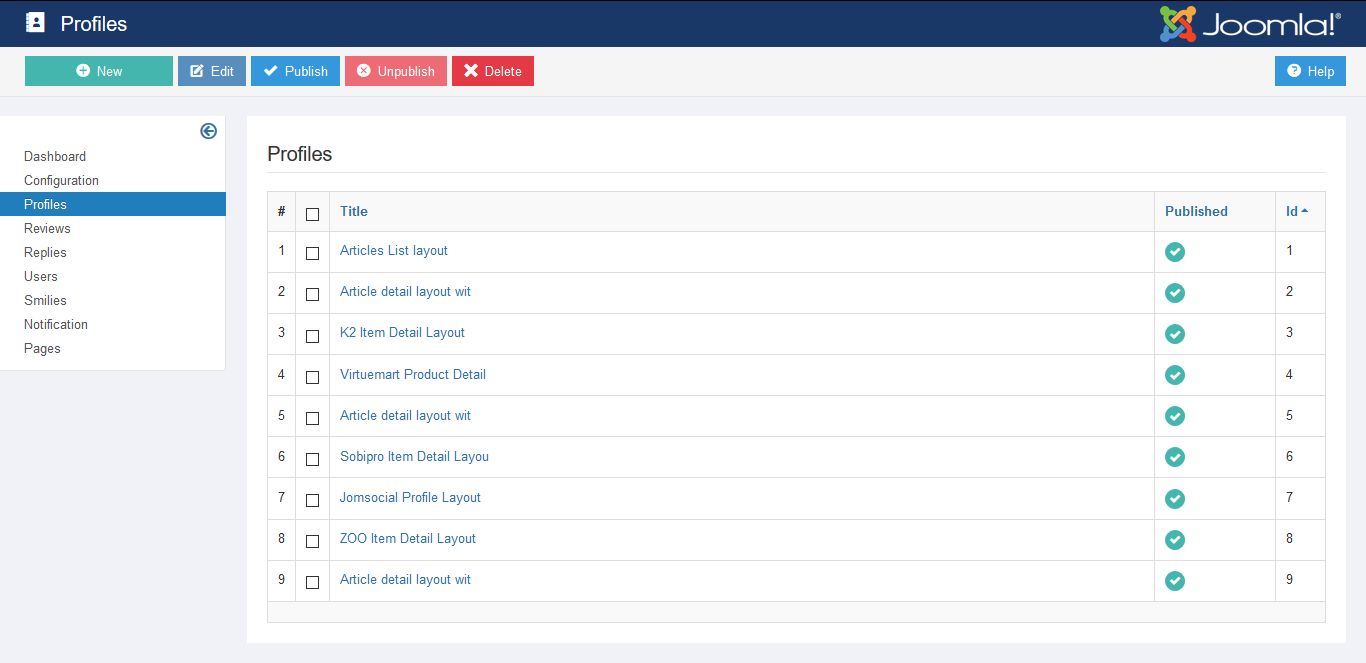Image resolution: width=1366 pixels, height=663 pixels.
Task: Check the select-all checkbox in table header
Action: pyautogui.click(x=312, y=214)
